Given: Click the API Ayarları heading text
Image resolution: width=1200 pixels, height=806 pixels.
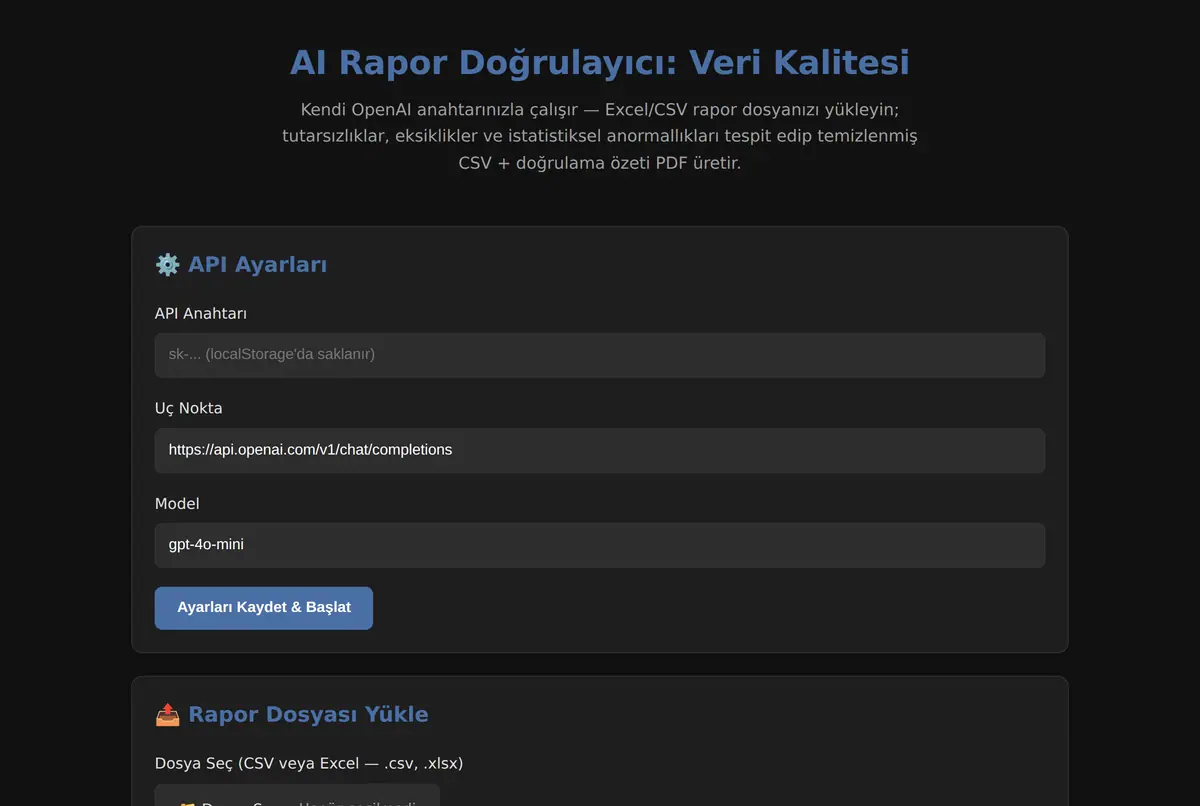Looking at the screenshot, I should point(258,265).
